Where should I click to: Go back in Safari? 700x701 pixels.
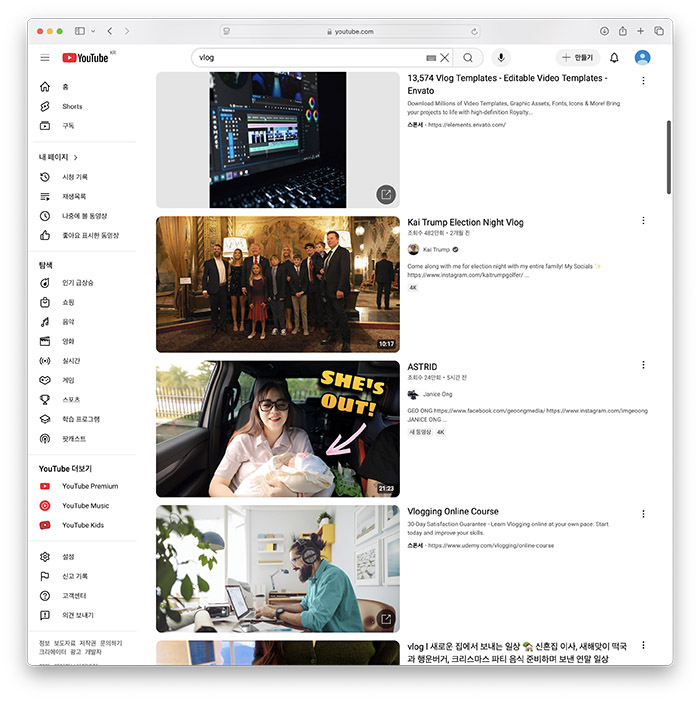click(110, 31)
